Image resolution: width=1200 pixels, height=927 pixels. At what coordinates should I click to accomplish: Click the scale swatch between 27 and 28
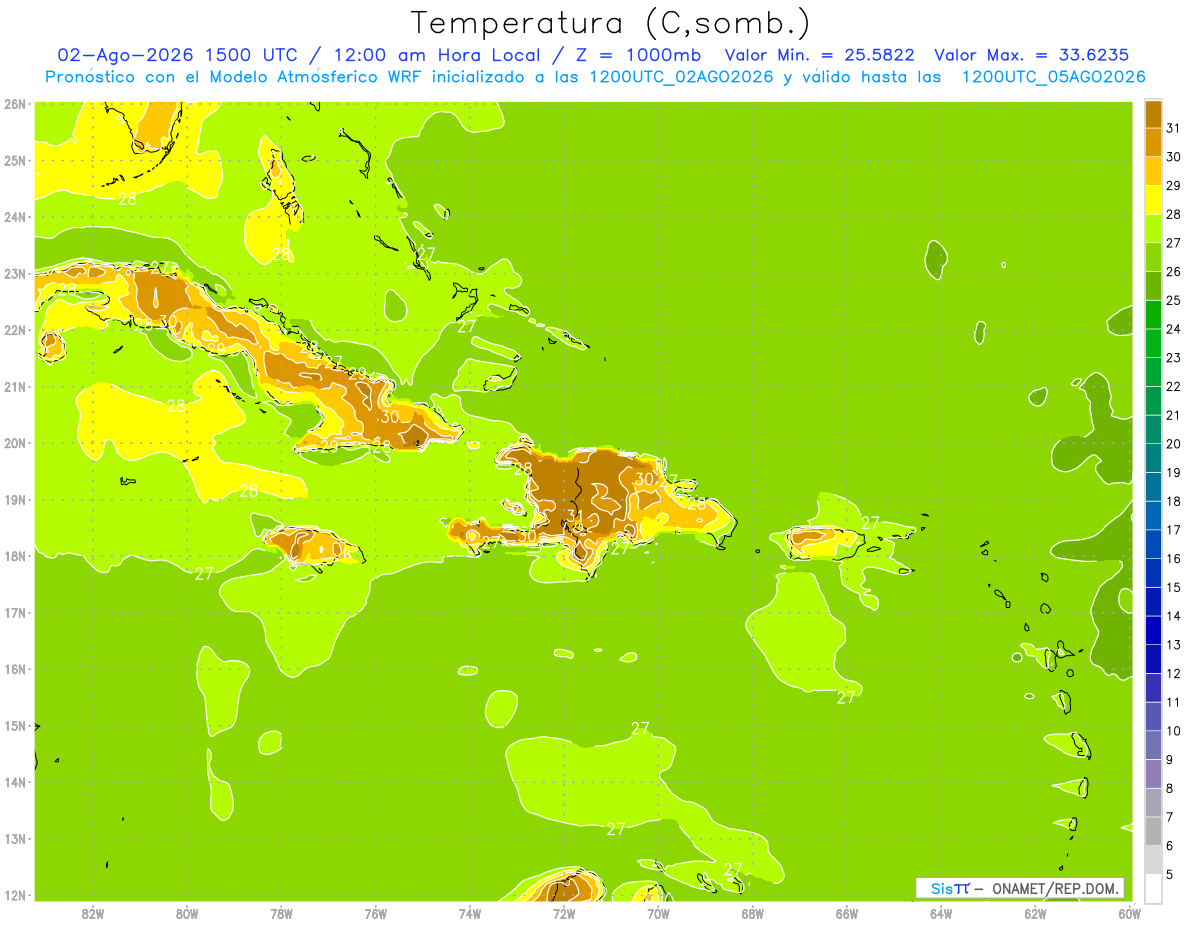coord(1153,227)
